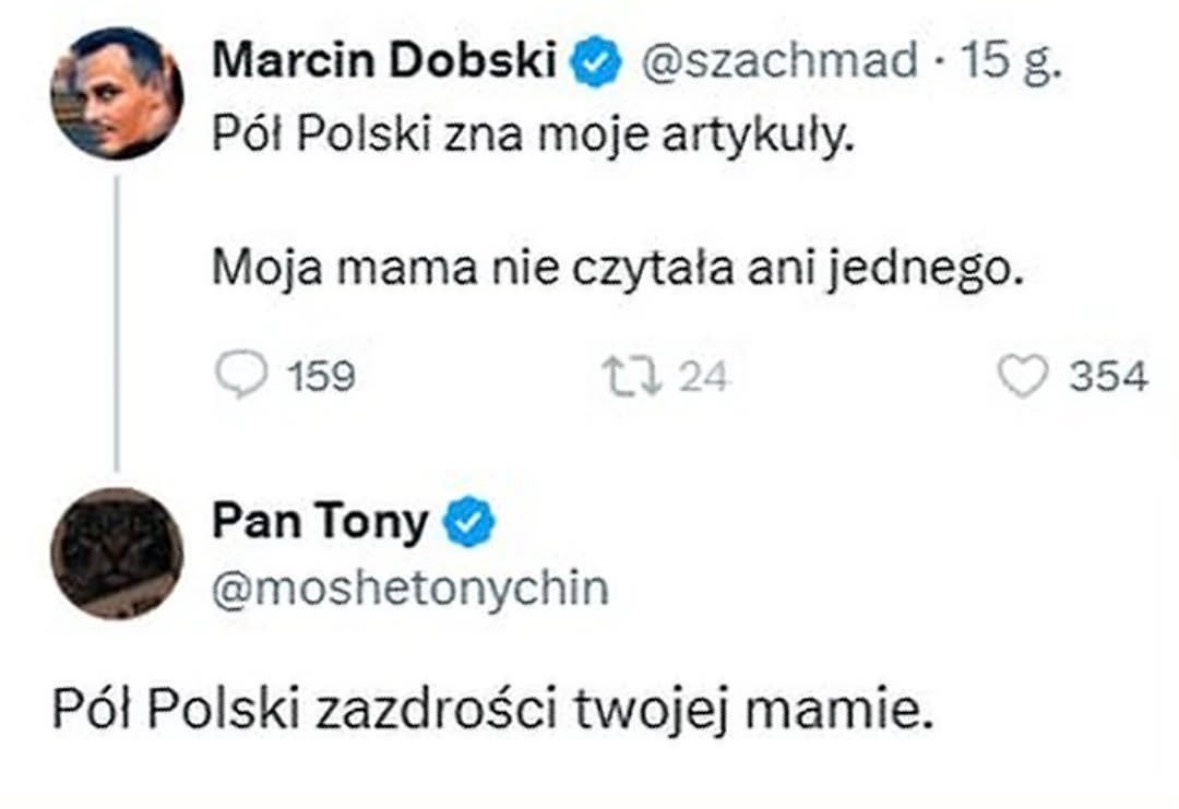Screen dimensions: 1179x809
Task: Click the 354 likes count
Action: (1108, 377)
